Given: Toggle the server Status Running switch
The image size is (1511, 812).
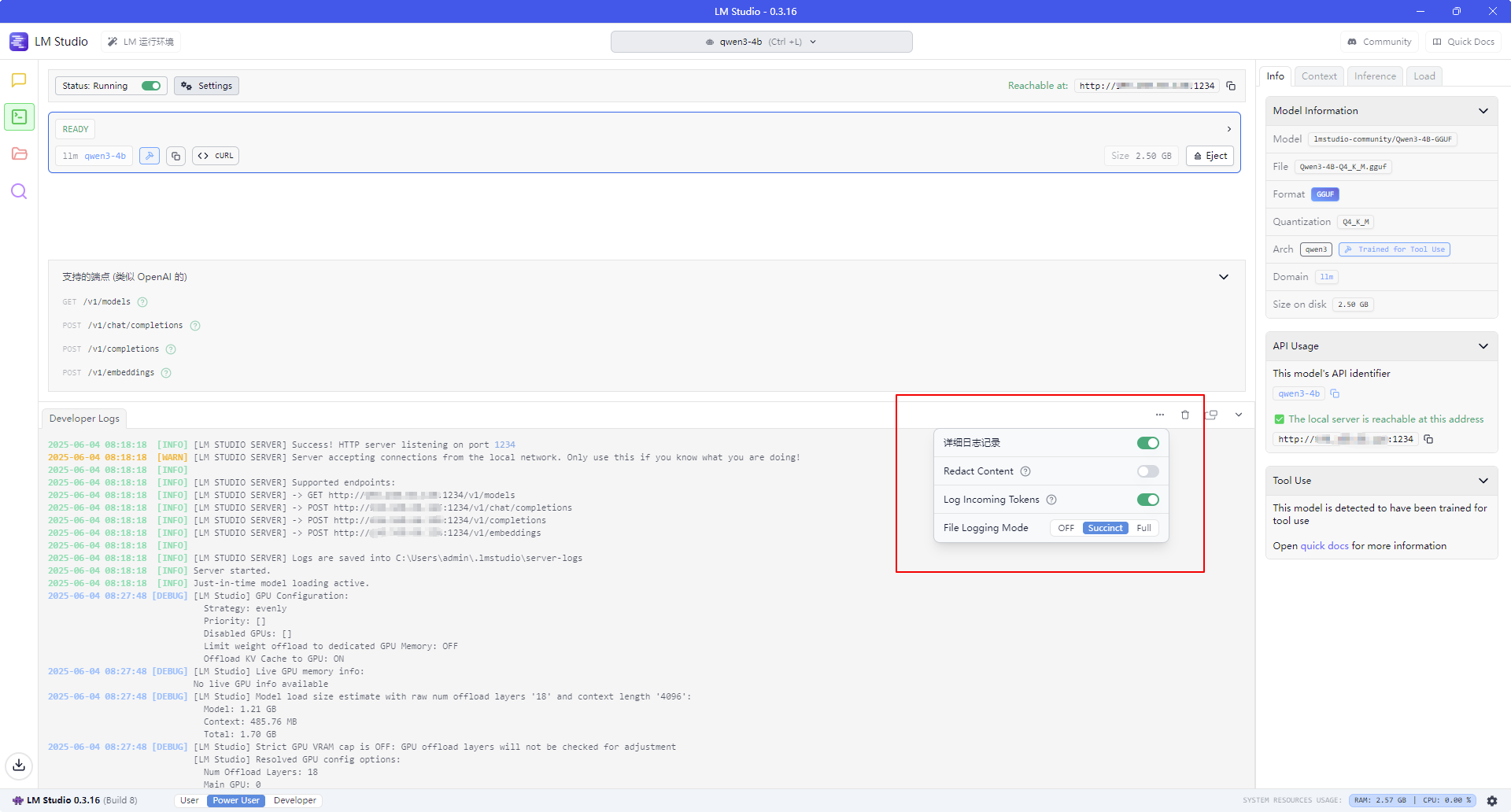Looking at the screenshot, I should pos(151,86).
